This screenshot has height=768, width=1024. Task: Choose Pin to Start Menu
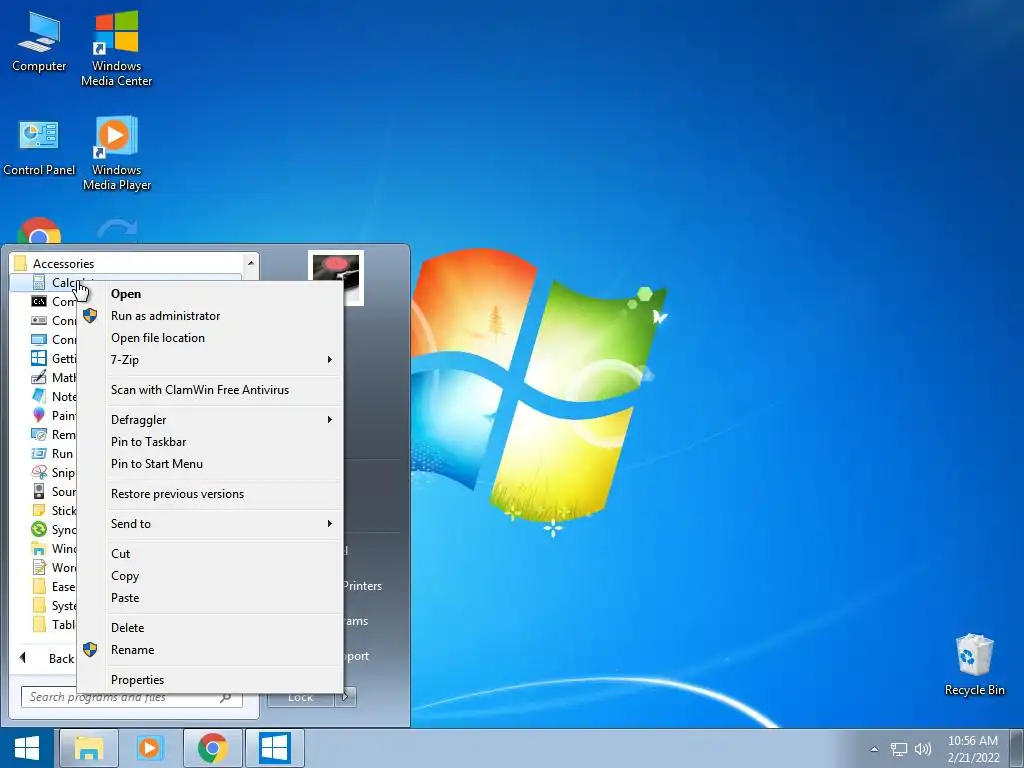pyautogui.click(x=210, y=464)
